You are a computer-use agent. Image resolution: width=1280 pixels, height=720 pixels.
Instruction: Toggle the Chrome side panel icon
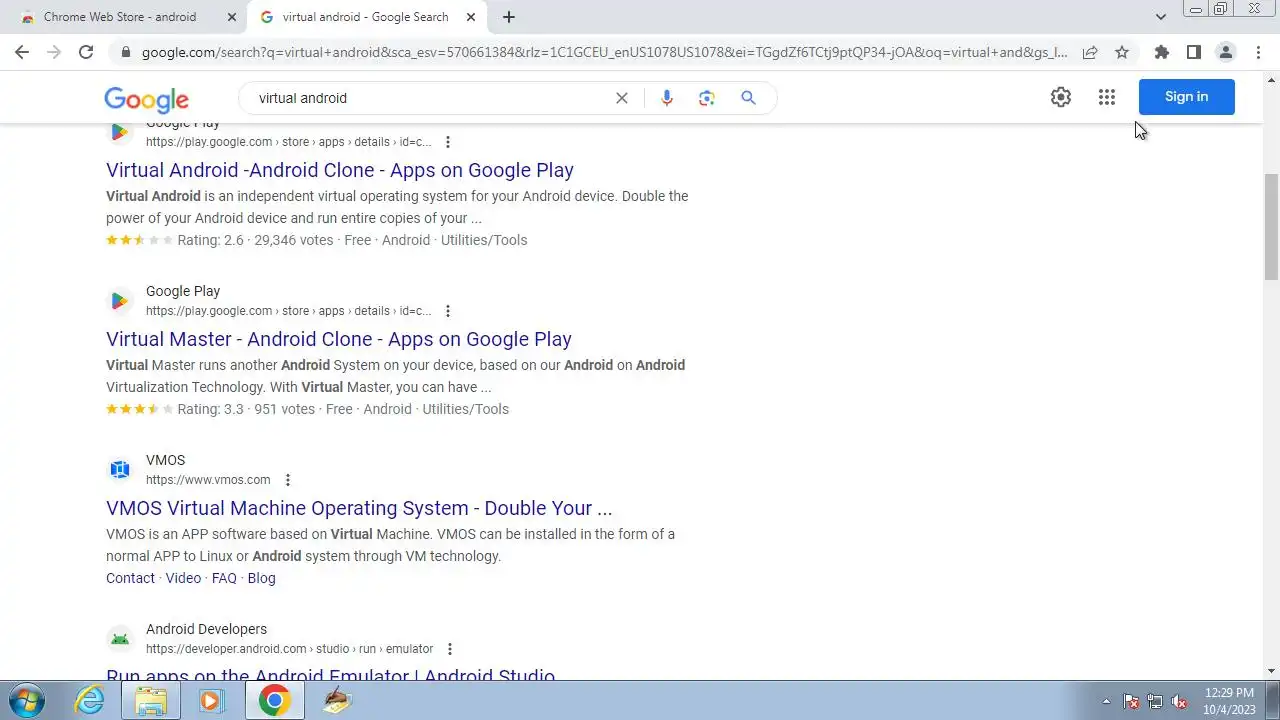[x=1193, y=52]
